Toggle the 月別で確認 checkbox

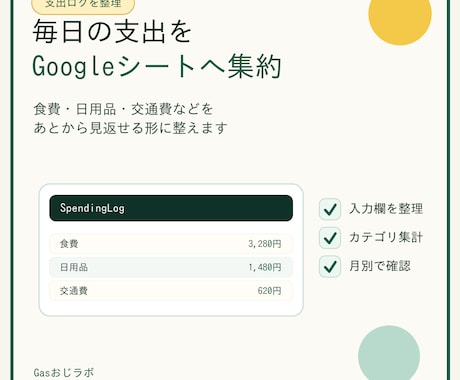(330, 266)
